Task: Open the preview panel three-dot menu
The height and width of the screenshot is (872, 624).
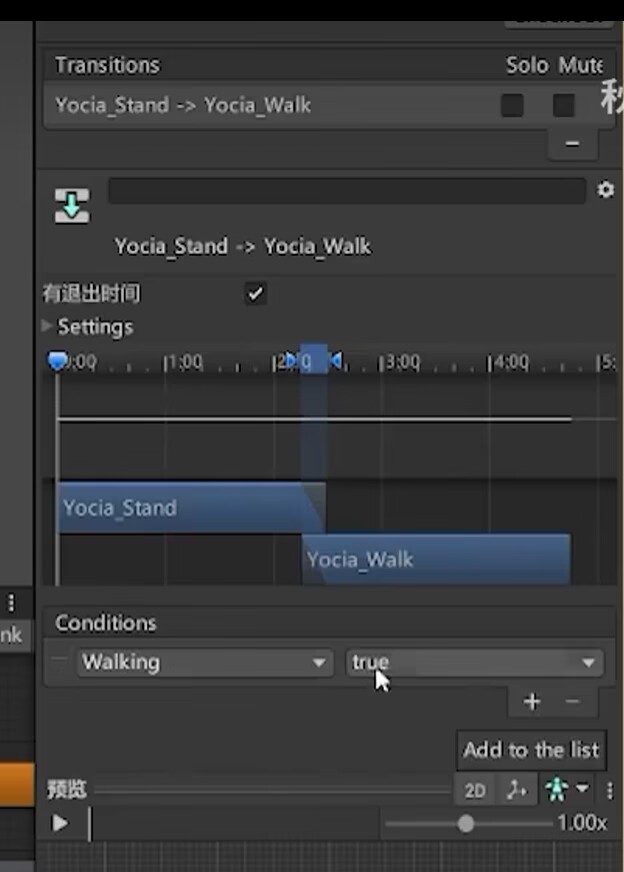Action: [610, 790]
